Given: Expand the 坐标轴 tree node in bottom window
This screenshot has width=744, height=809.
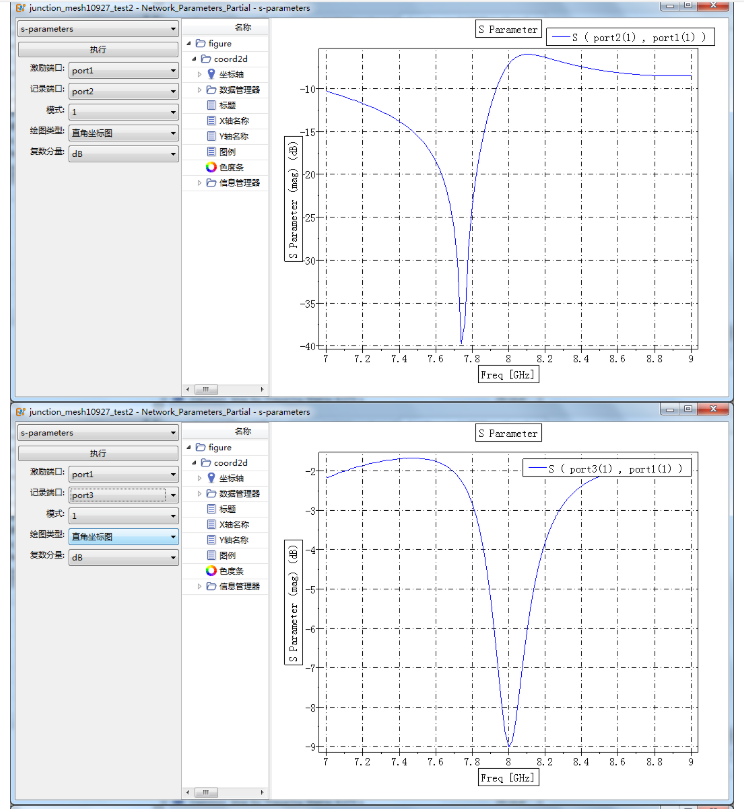Looking at the screenshot, I should [x=199, y=478].
